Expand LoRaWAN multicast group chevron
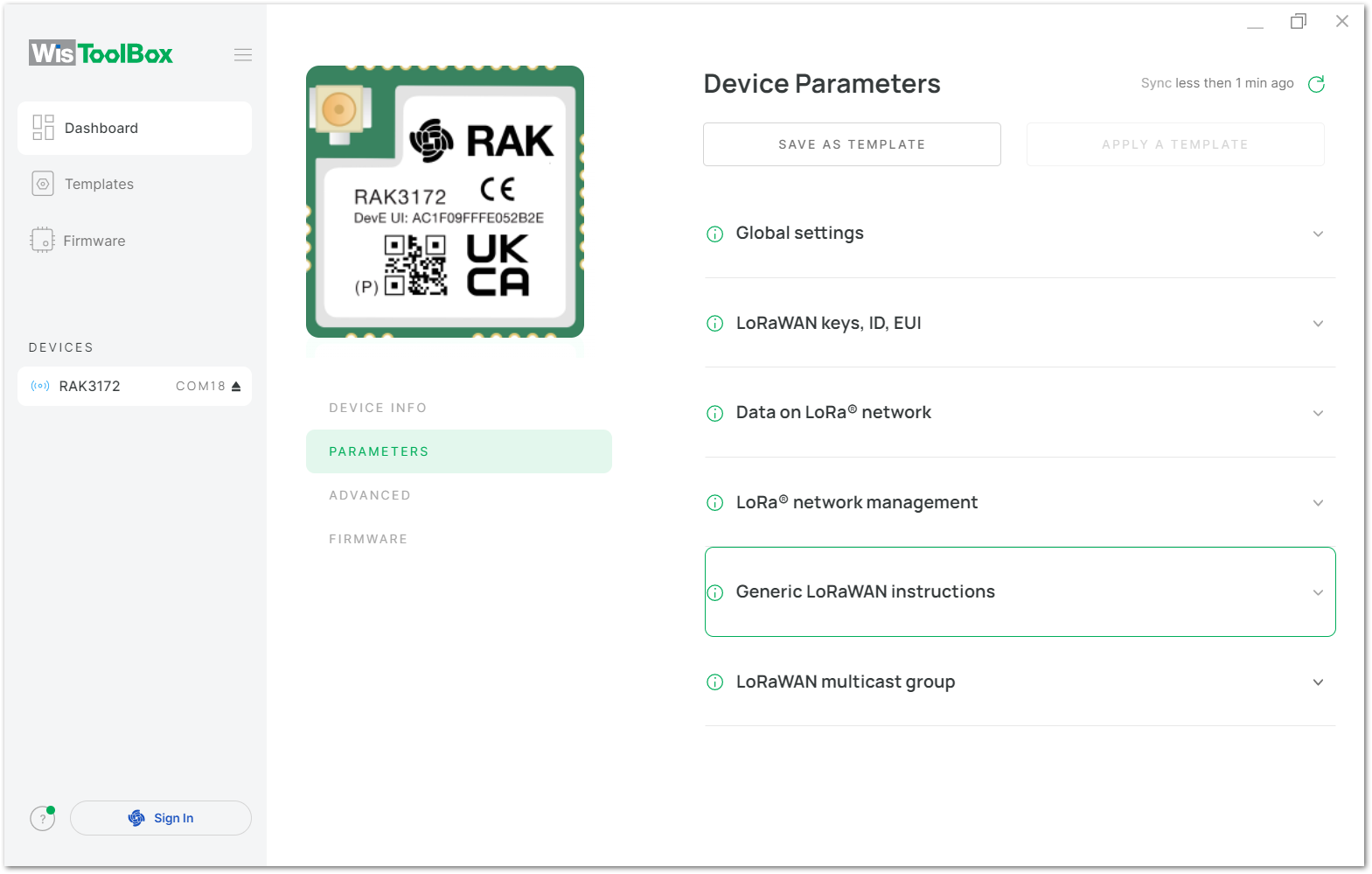The image size is (1372, 874). (1318, 682)
